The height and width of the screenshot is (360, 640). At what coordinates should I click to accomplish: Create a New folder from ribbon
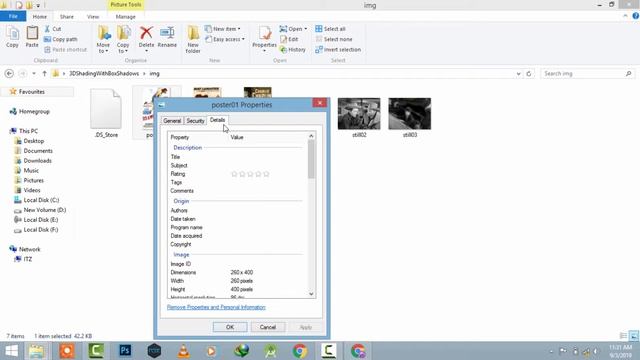193,39
